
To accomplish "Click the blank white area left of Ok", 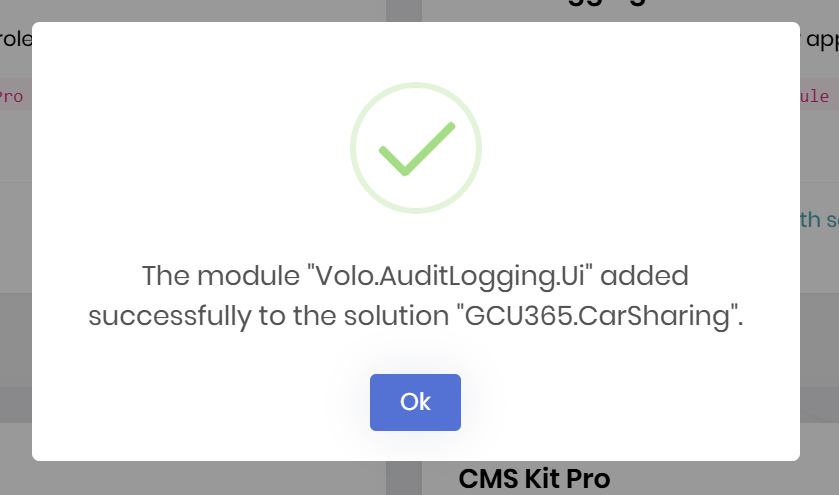I will (200, 402).
